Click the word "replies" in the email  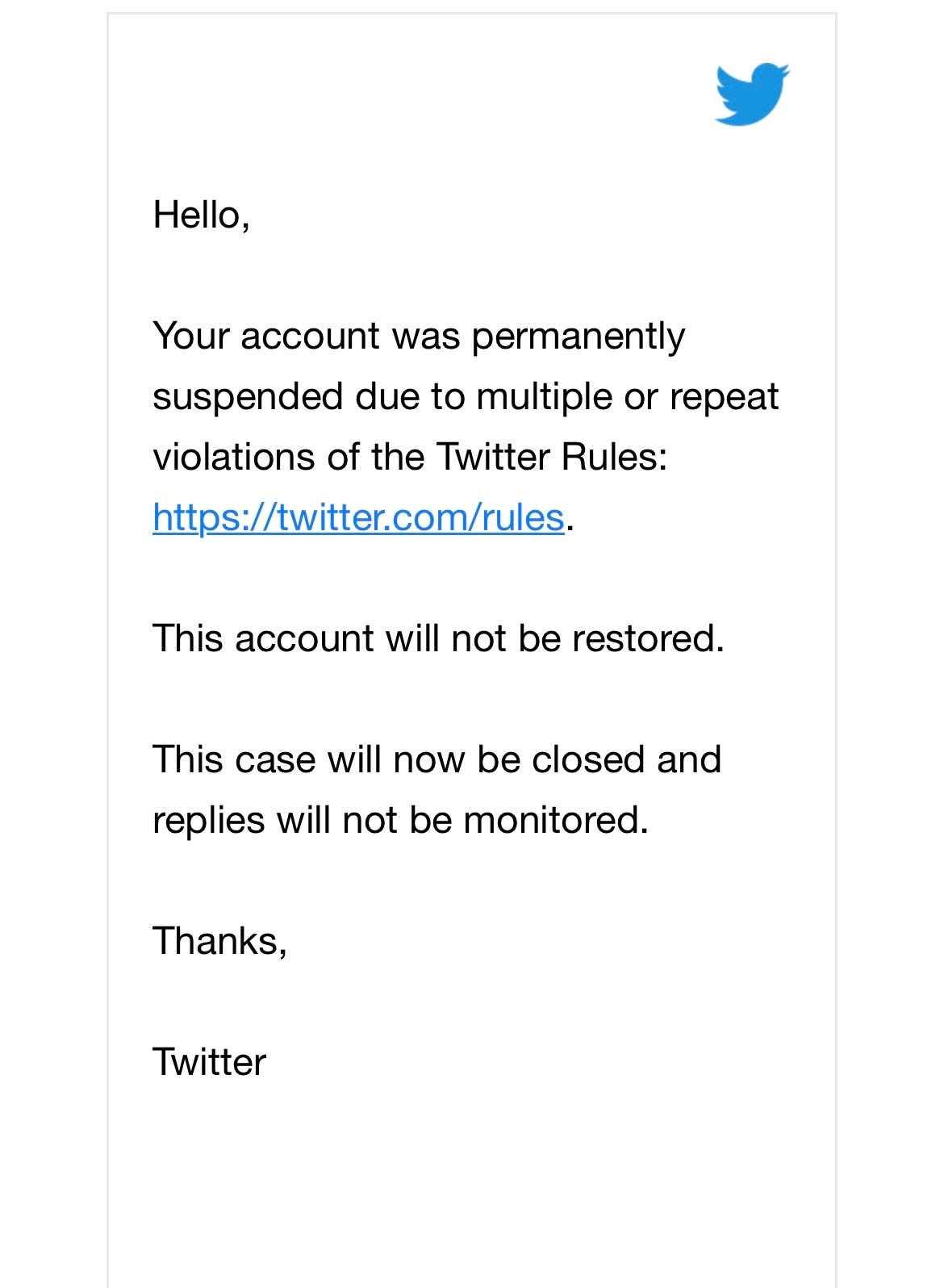(x=208, y=820)
